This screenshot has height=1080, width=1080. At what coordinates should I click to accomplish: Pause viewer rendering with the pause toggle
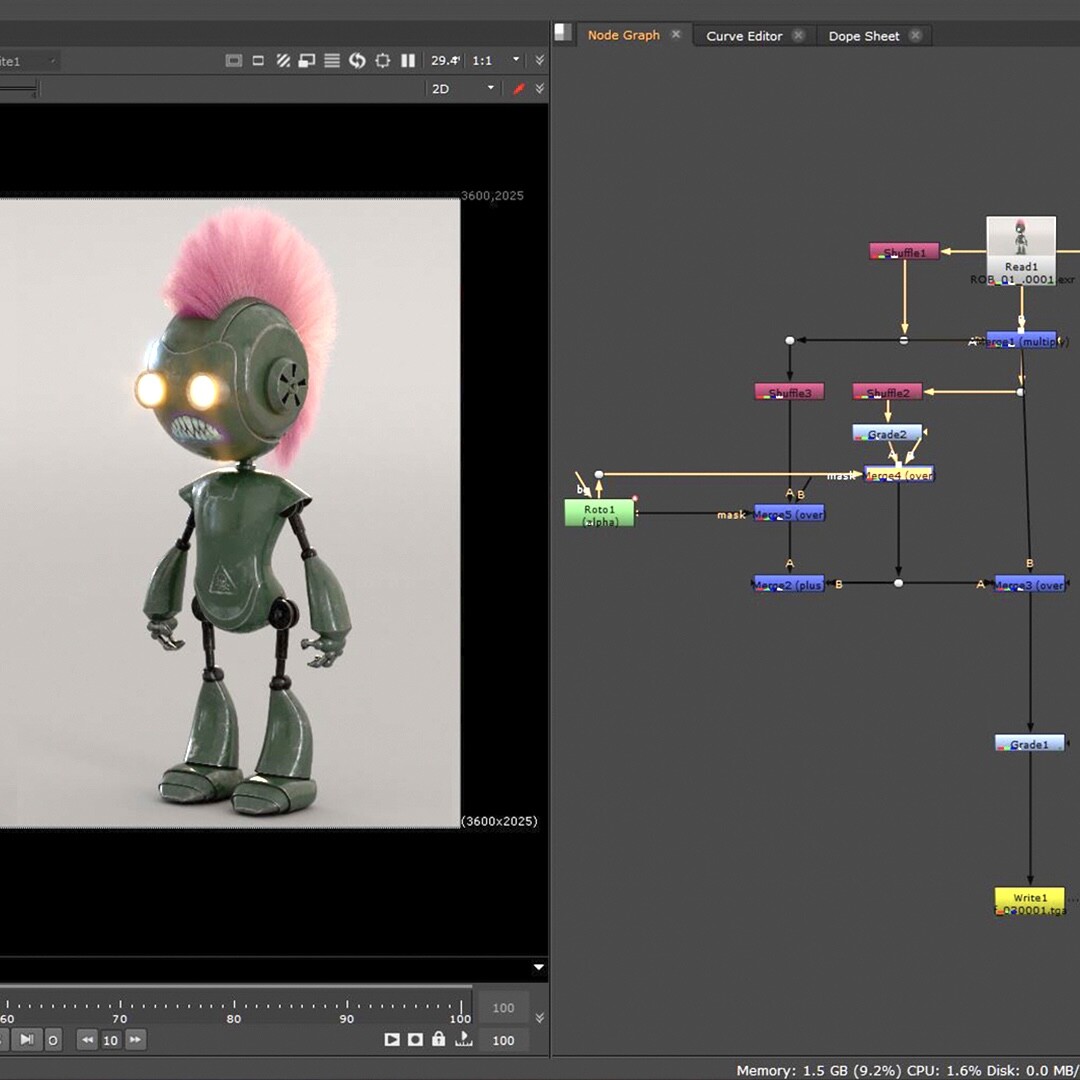[410, 60]
